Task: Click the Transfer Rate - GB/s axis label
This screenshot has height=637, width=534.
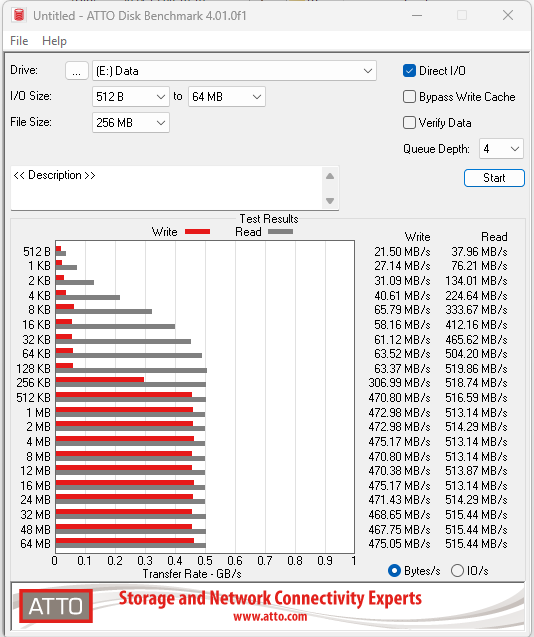Action: tap(192, 574)
